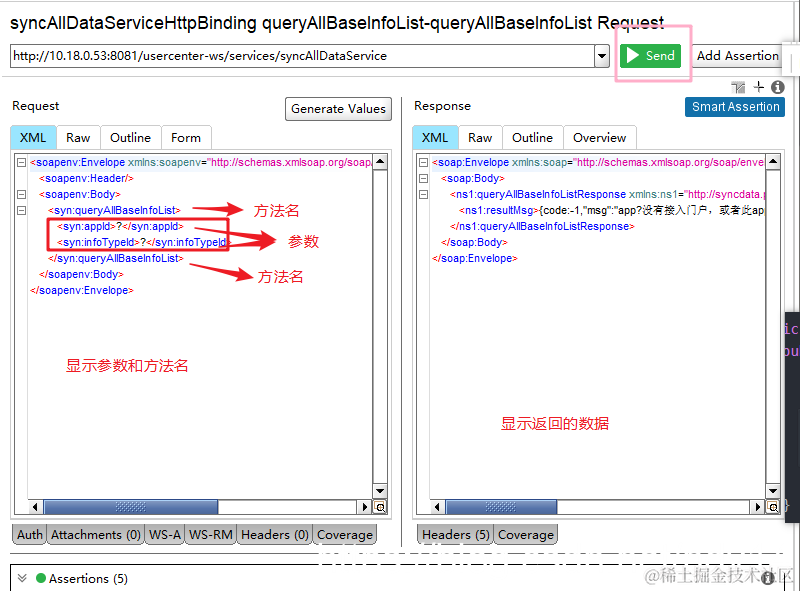The width and height of the screenshot is (800, 591).
Task: Select the Request Outline tab
Action: tap(131, 138)
